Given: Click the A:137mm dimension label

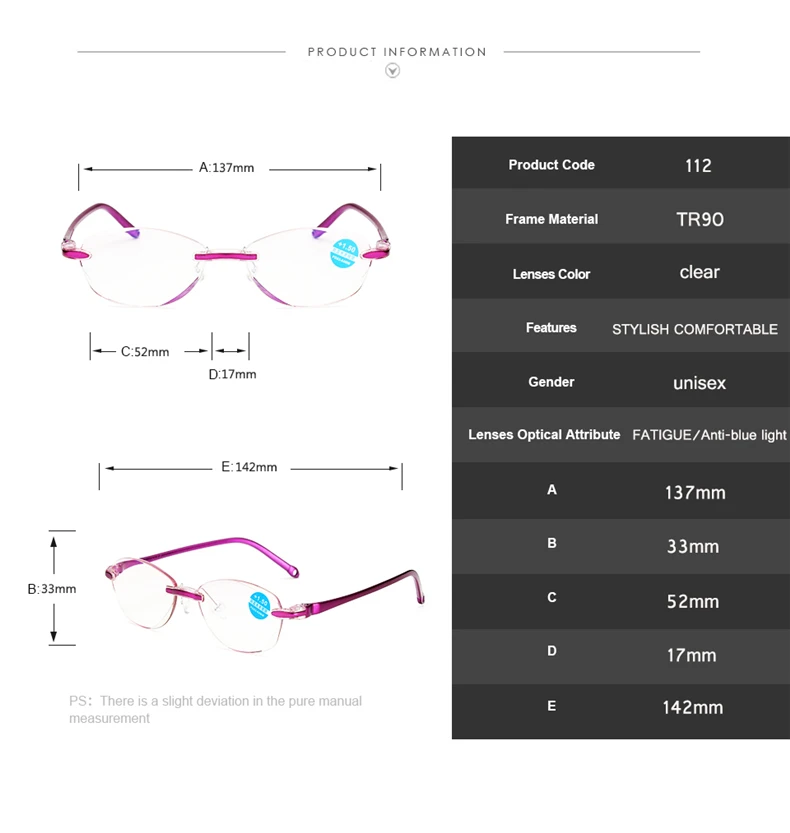Looking at the screenshot, I should 226,168.
